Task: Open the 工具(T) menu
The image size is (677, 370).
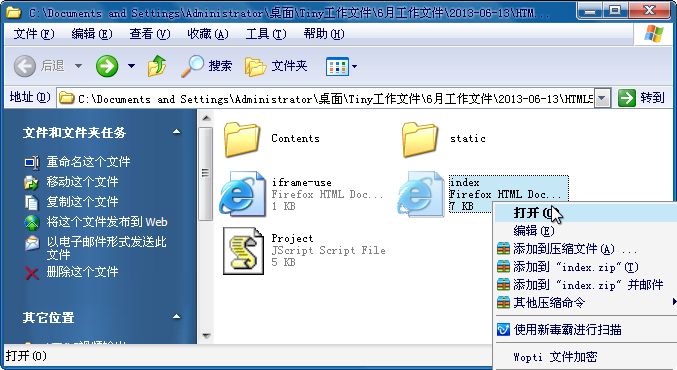Action: tap(266, 33)
